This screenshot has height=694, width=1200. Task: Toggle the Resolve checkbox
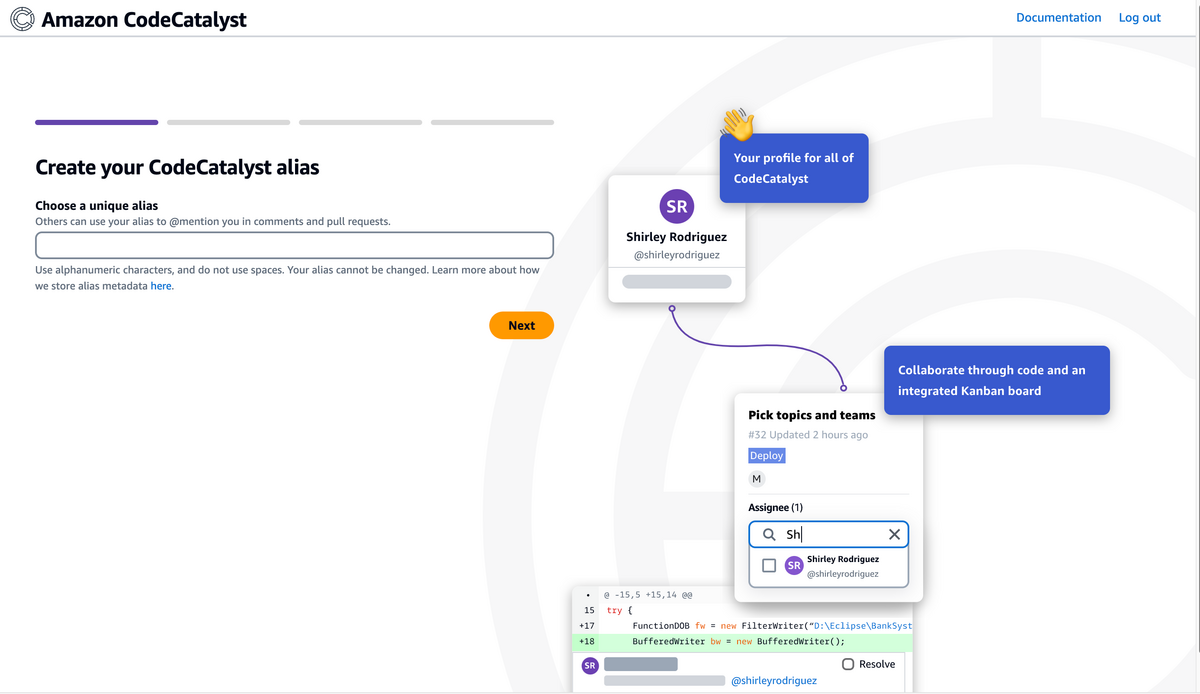coord(848,664)
